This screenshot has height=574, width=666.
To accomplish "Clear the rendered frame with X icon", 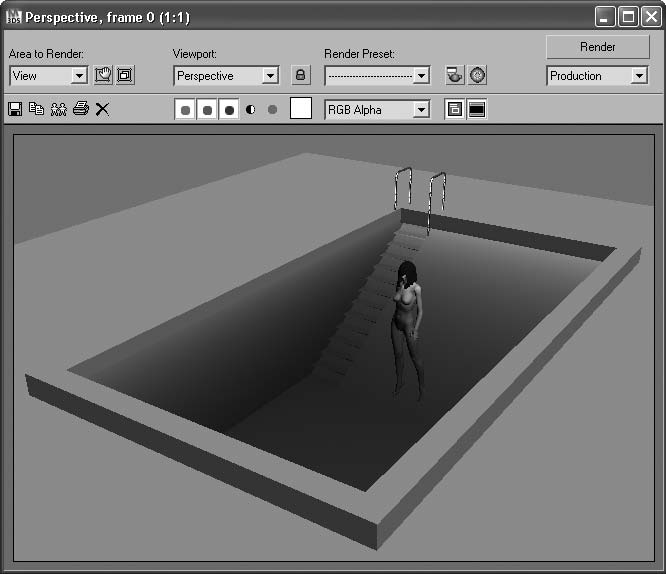I will point(102,109).
